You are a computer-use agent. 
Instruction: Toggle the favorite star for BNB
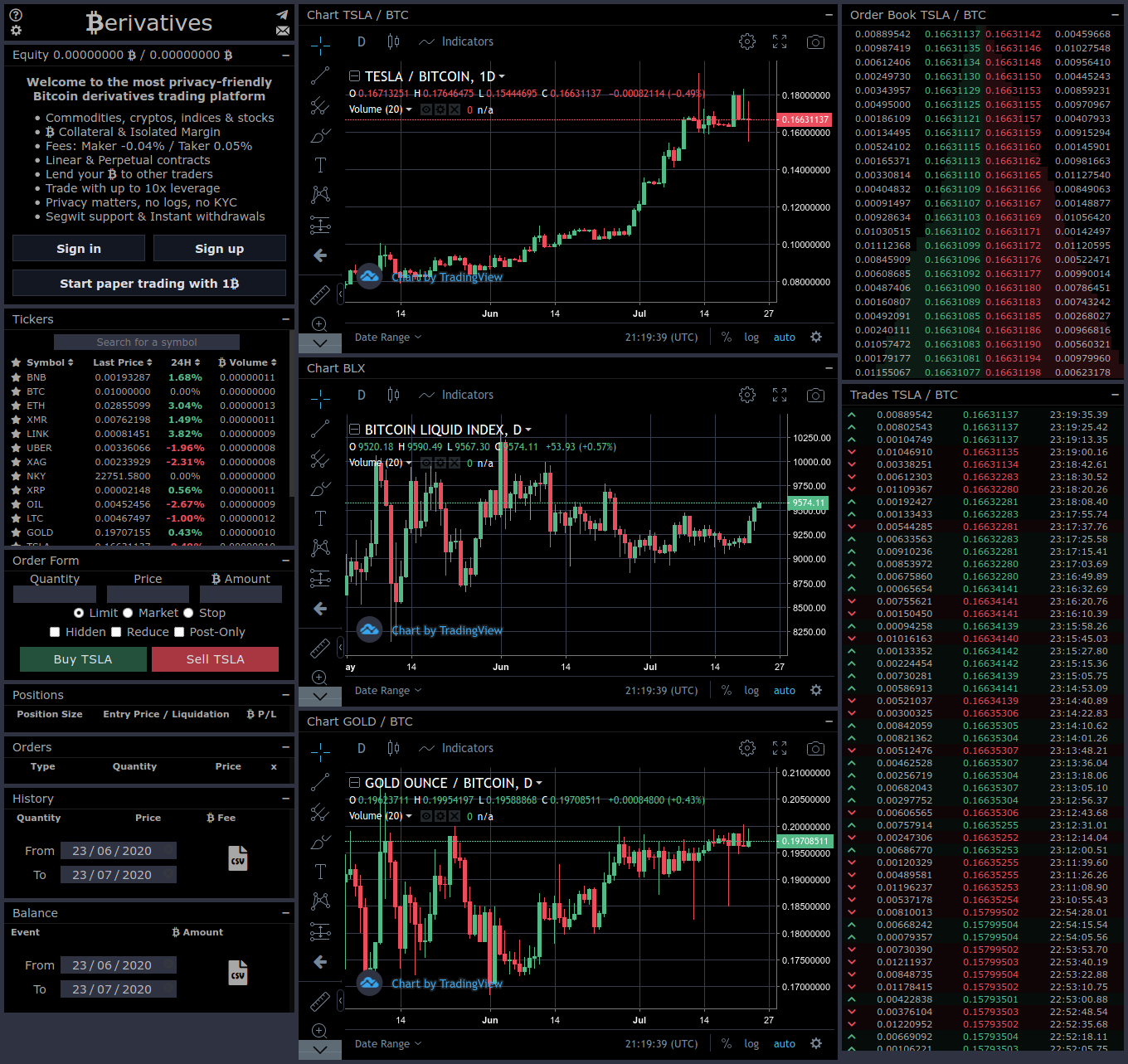pos(16,377)
